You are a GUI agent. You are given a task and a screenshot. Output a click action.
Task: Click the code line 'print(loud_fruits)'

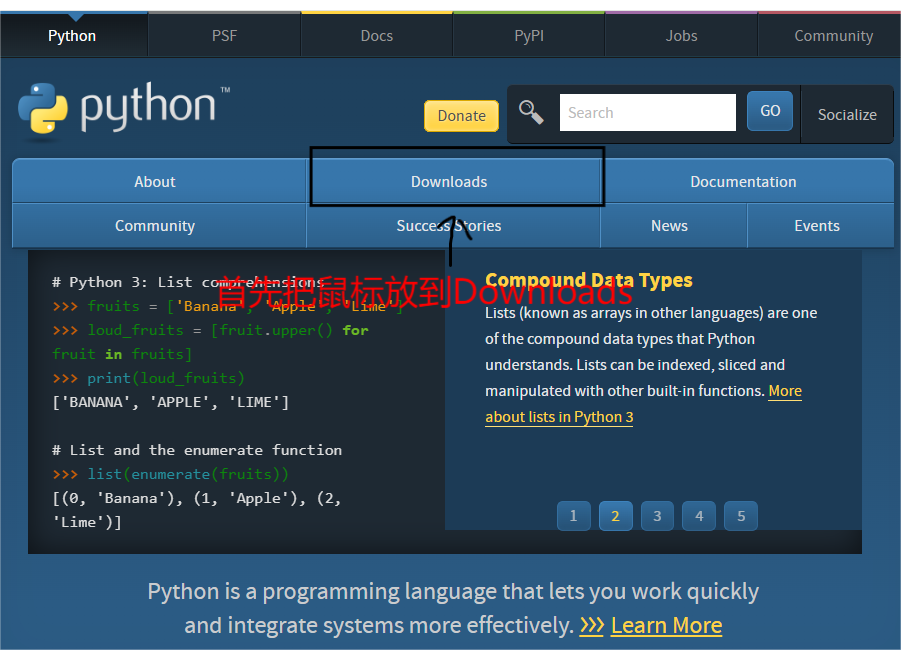[165, 378]
